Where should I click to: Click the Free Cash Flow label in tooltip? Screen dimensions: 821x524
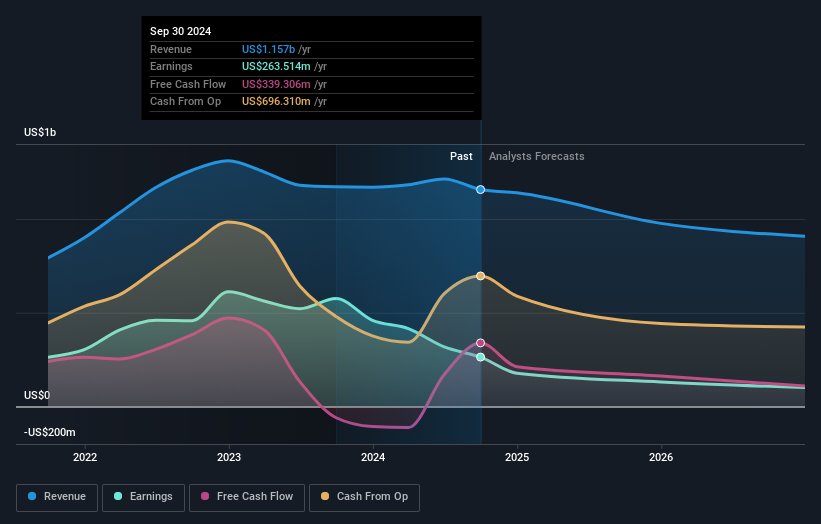[188, 84]
